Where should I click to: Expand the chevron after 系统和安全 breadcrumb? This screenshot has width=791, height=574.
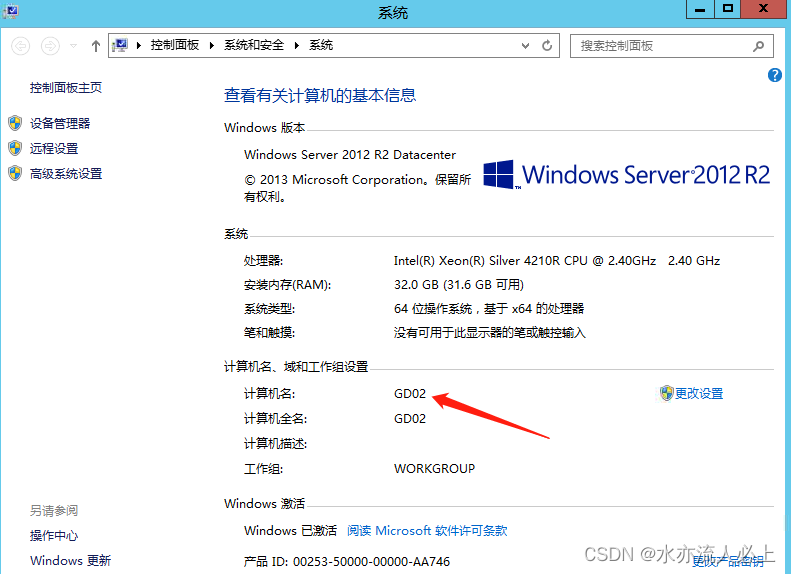pos(297,46)
